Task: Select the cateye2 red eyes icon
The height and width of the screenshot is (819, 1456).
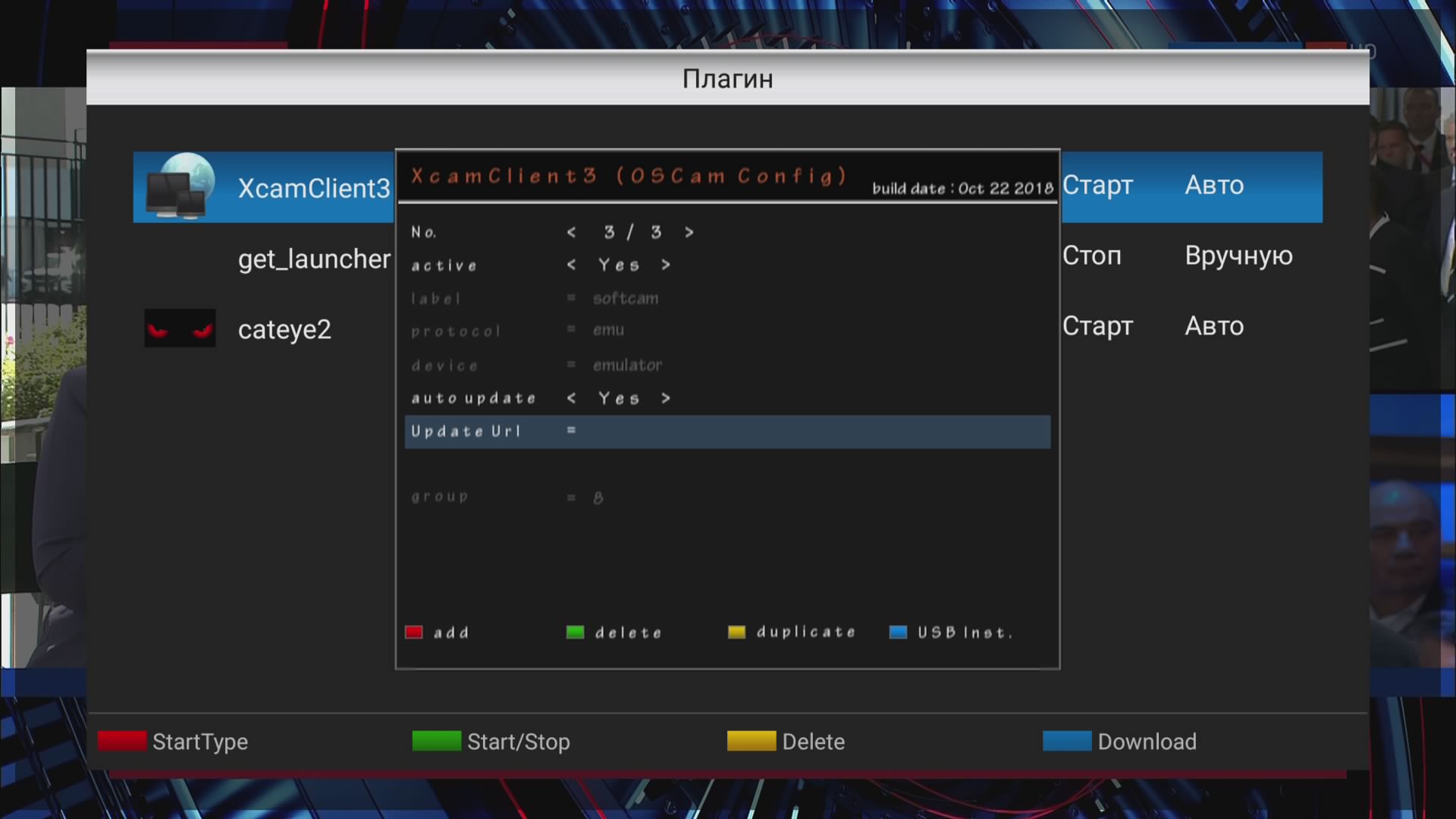Action: point(180,328)
